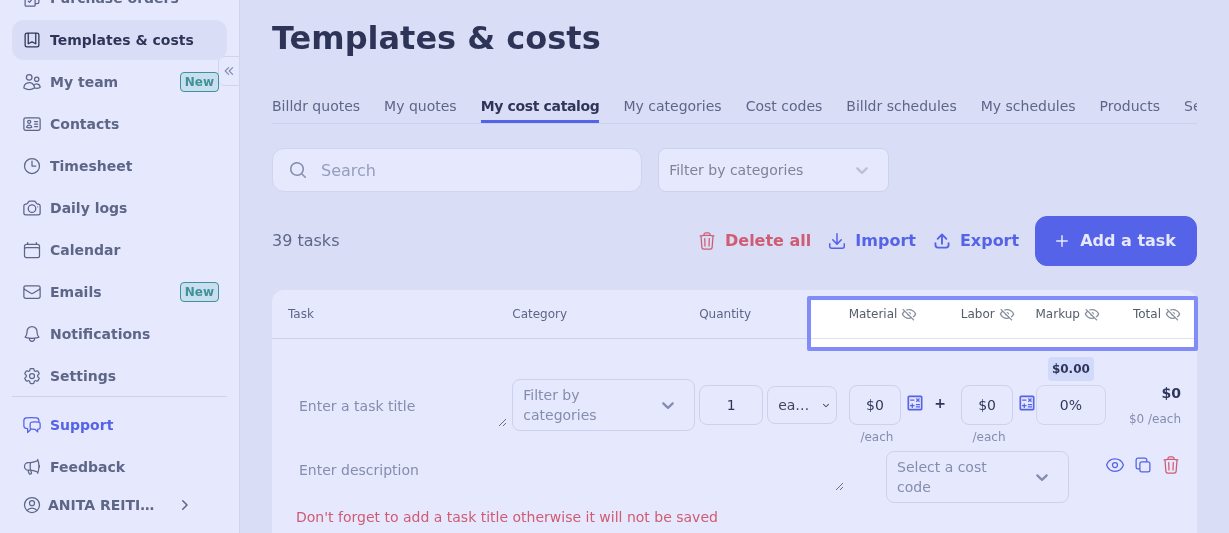Image resolution: width=1229 pixels, height=533 pixels.
Task: Switch to the My categories tab
Action: pyautogui.click(x=672, y=106)
